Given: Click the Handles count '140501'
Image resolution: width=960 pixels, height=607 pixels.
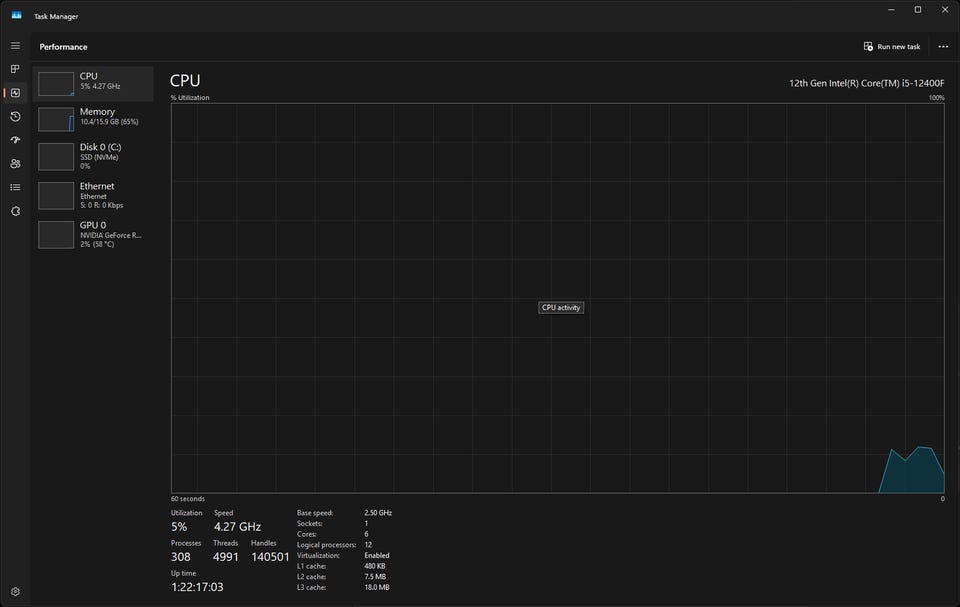Looking at the screenshot, I should [x=270, y=557].
